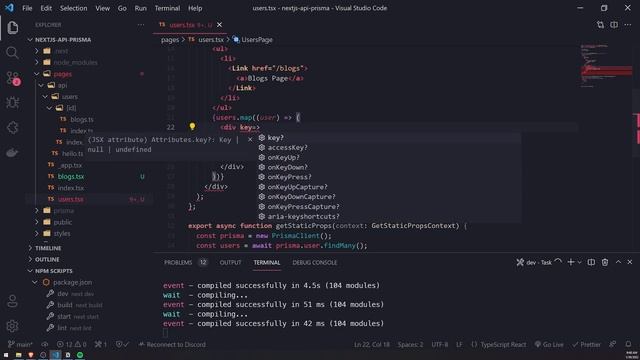Click errors and warnings count in status bar
The height and width of the screenshot is (360, 640).
tap(71, 344)
